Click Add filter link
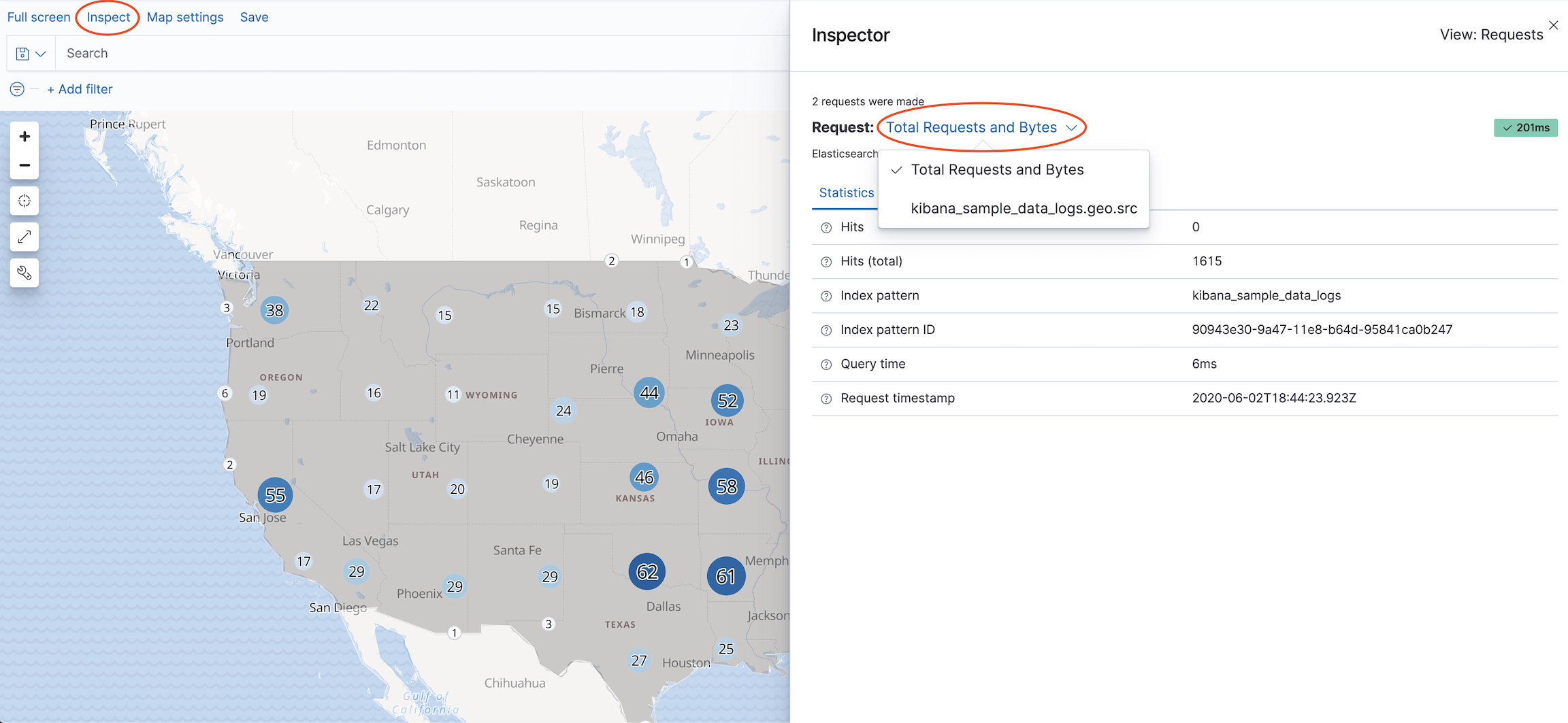Image resolution: width=1568 pixels, height=723 pixels. [80, 89]
